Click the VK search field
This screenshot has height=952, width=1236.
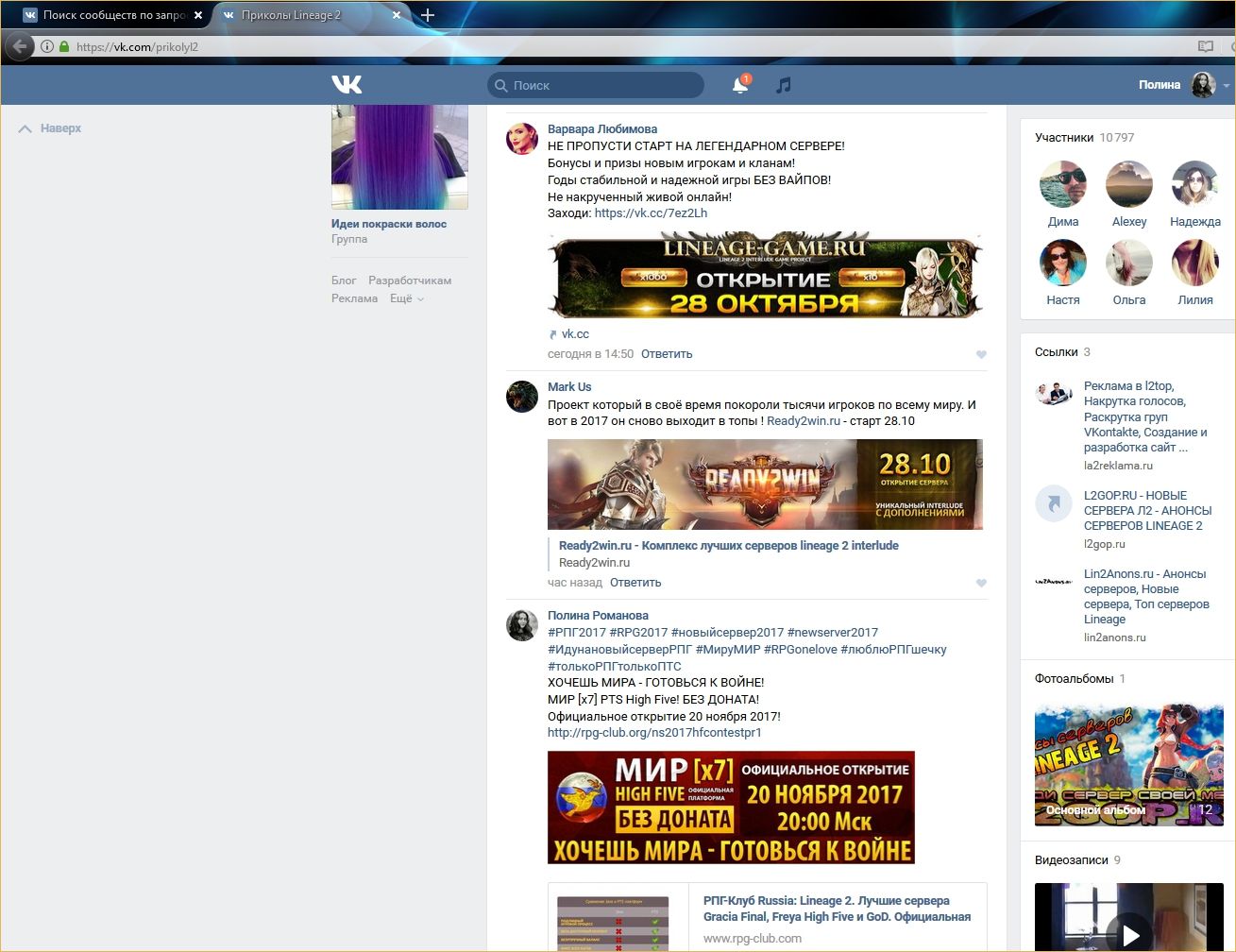click(596, 85)
